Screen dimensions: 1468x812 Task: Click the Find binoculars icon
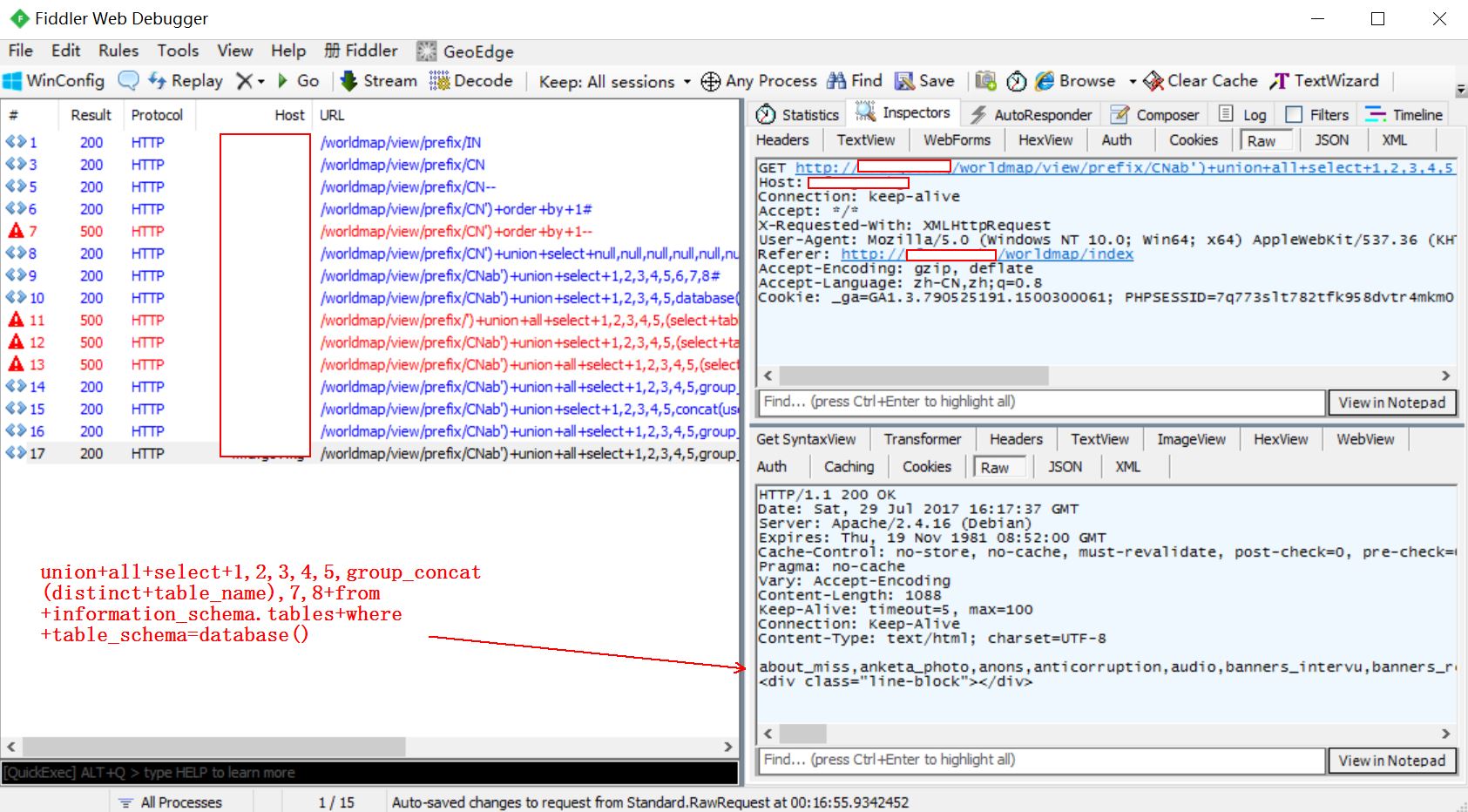tap(836, 81)
